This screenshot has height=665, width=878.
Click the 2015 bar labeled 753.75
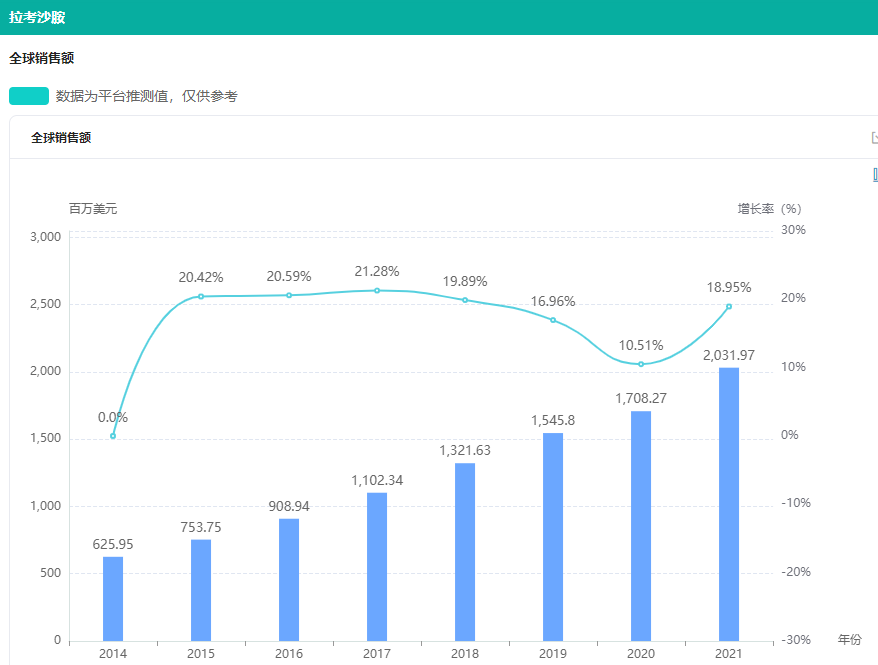(201, 590)
